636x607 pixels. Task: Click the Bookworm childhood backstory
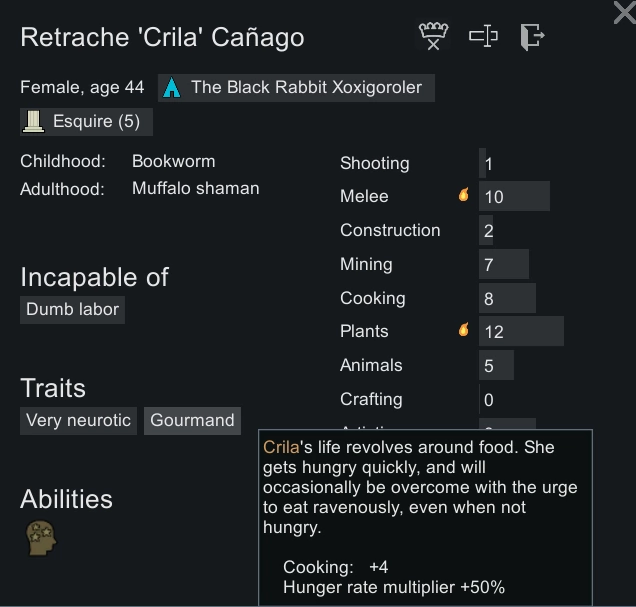click(x=173, y=161)
